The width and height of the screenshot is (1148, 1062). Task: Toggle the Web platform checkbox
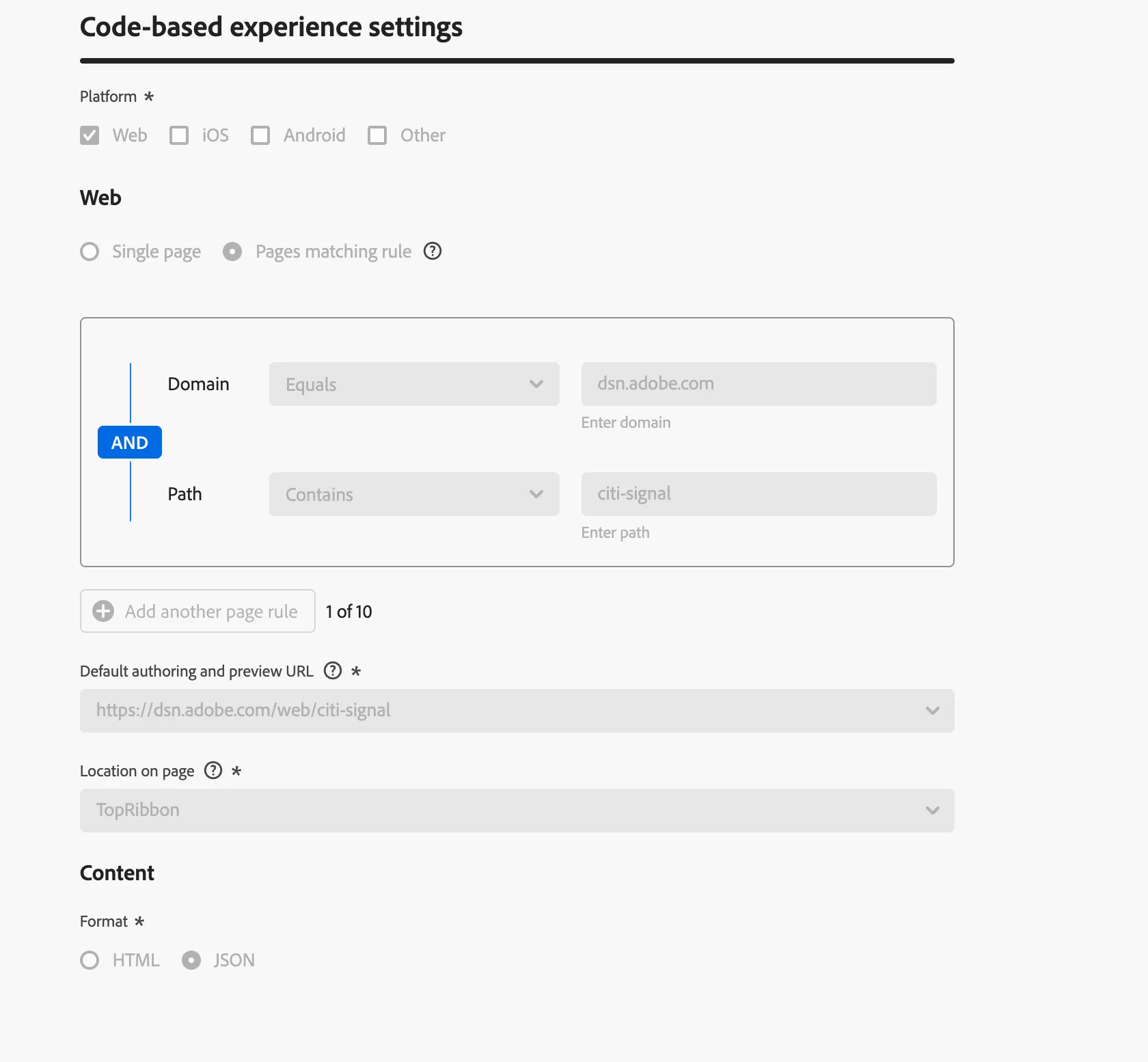coord(90,135)
